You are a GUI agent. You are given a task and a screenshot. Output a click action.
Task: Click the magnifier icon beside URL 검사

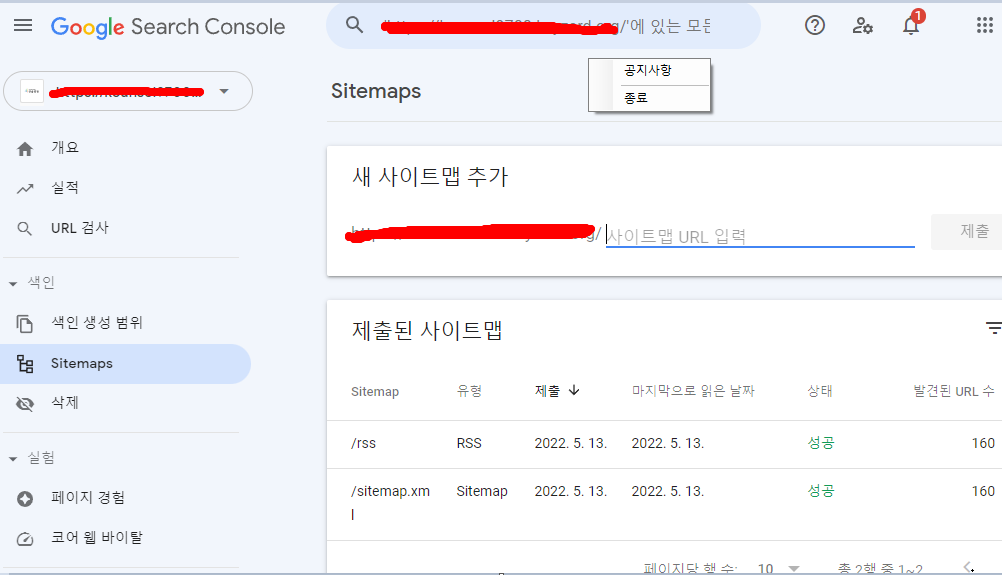(x=24, y=229)
